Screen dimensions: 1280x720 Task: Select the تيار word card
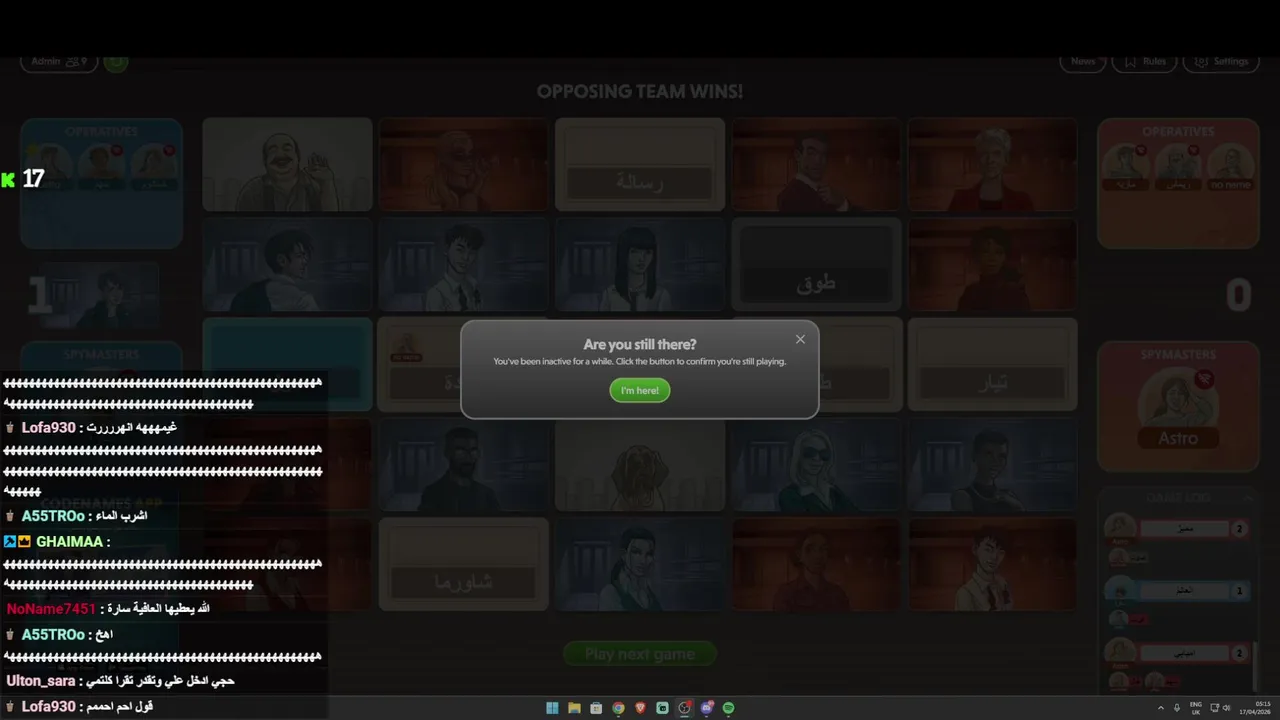[x=992, y=364]
